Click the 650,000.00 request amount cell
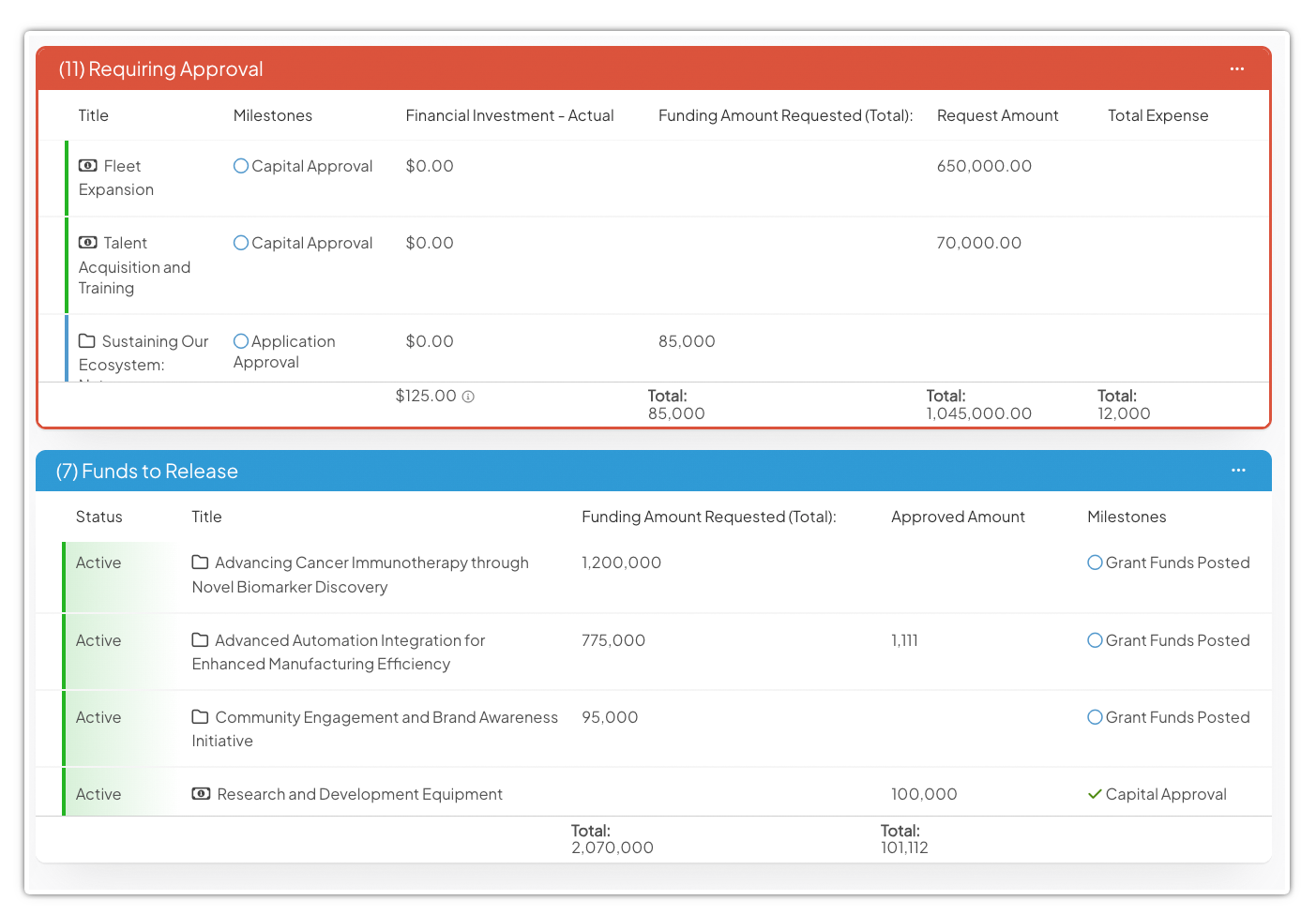The width and height of the screenshot is (1316, 915). coord(984,166)
